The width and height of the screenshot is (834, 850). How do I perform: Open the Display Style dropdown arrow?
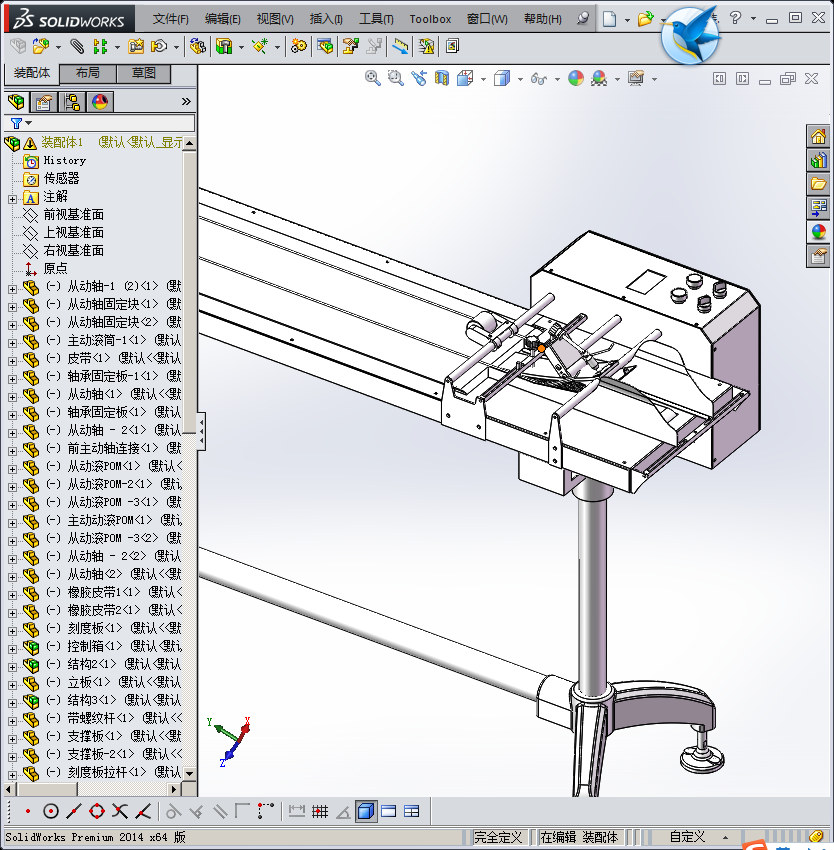click(x=521, y=80)
